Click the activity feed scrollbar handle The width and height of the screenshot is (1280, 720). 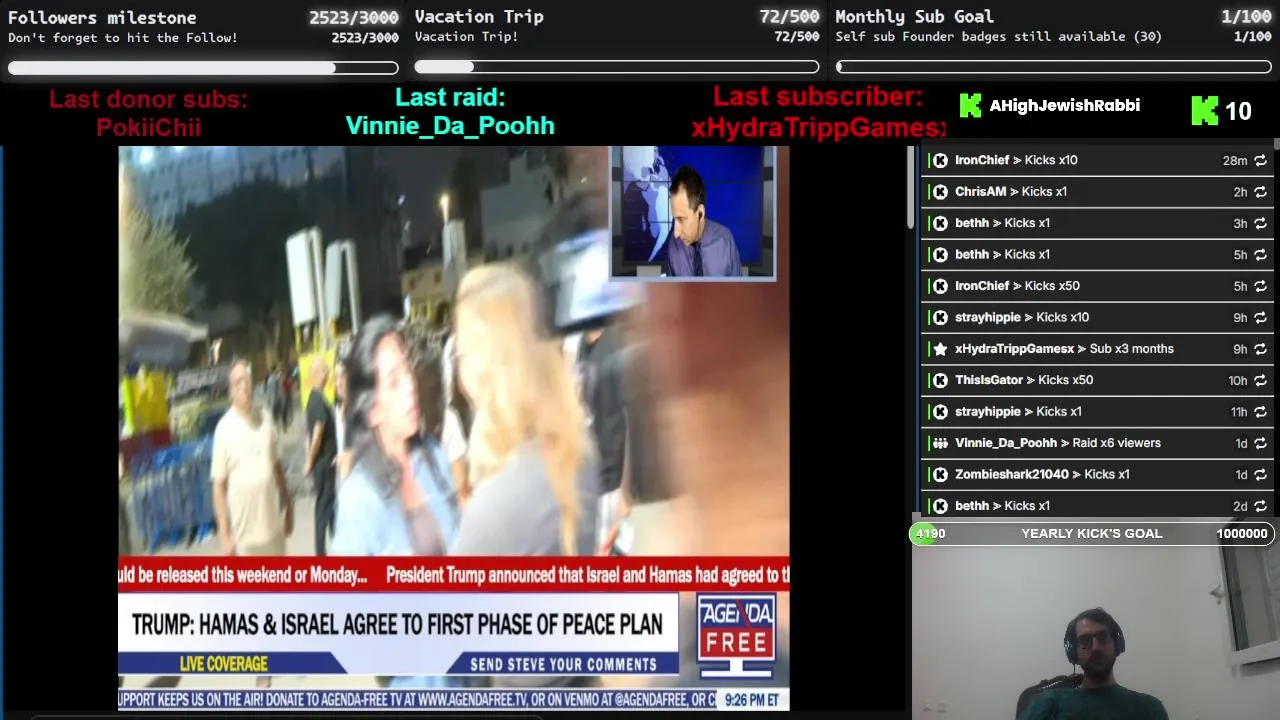(x=911, y=188)
